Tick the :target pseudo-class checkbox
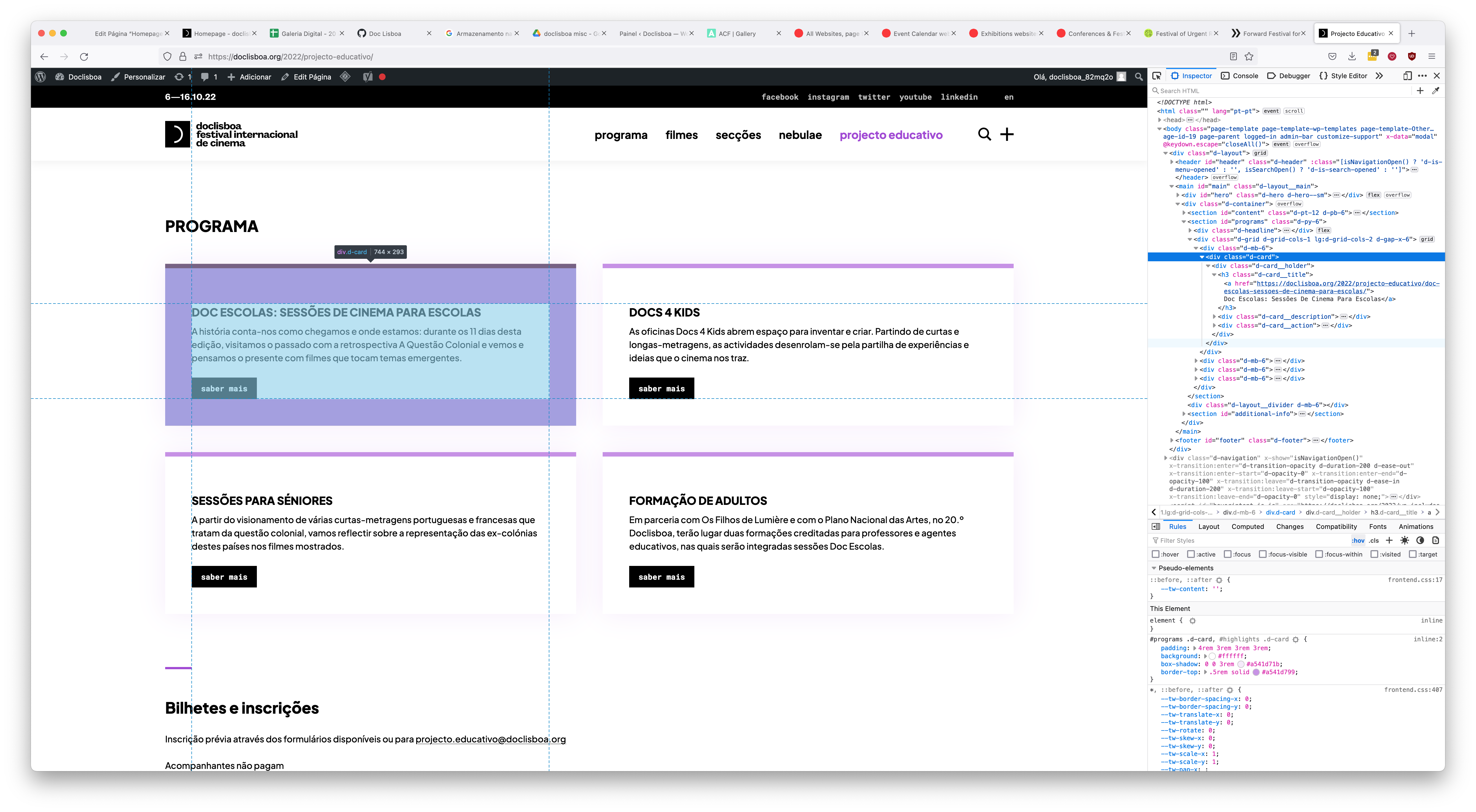 click(1413, 554)
